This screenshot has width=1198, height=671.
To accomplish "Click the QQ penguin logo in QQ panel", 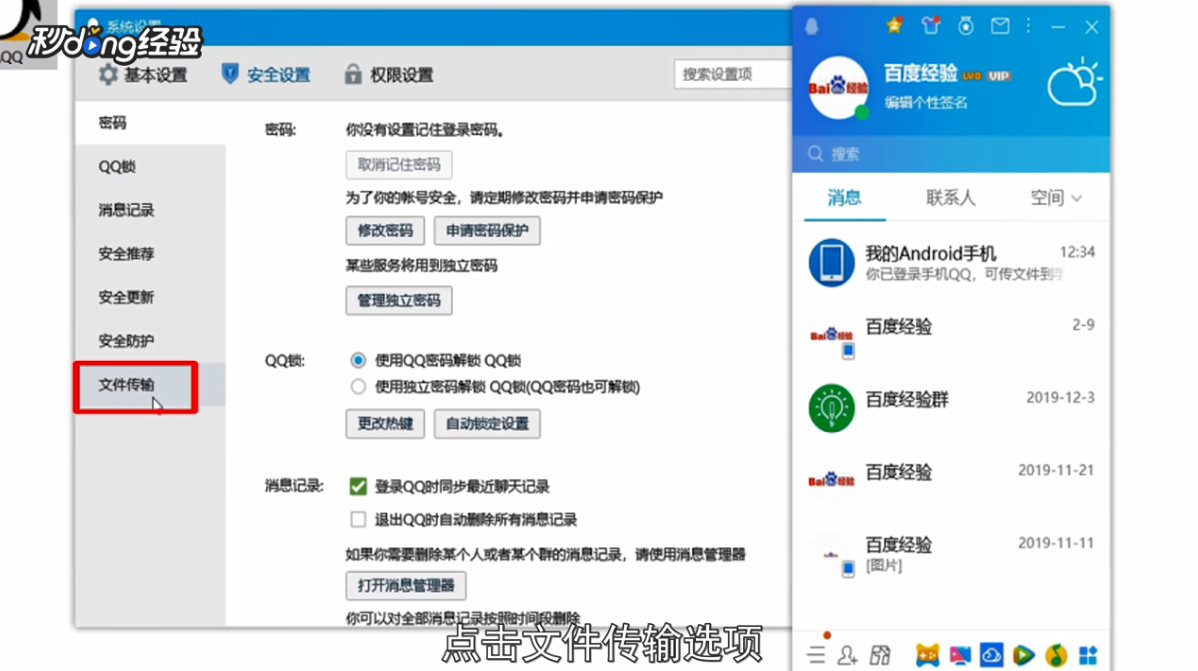I will (811, 26).
